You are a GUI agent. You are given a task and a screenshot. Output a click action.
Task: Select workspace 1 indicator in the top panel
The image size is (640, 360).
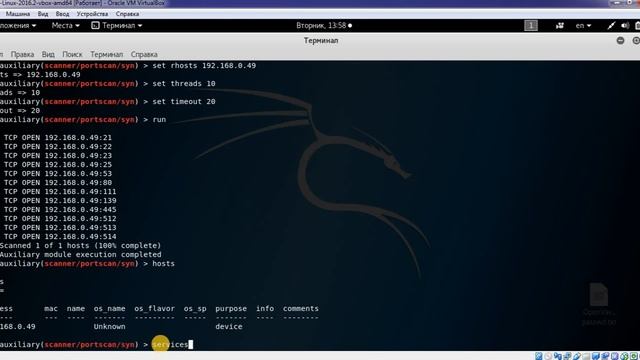[531, 26]
